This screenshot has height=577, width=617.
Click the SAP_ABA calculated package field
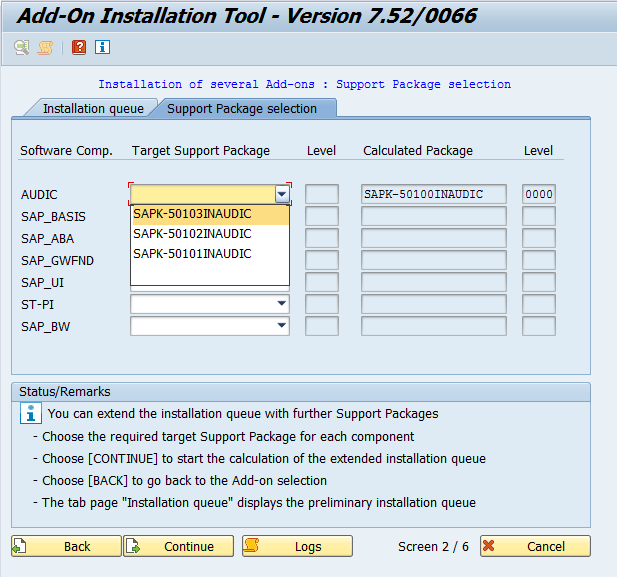click(x=434, y=238)
